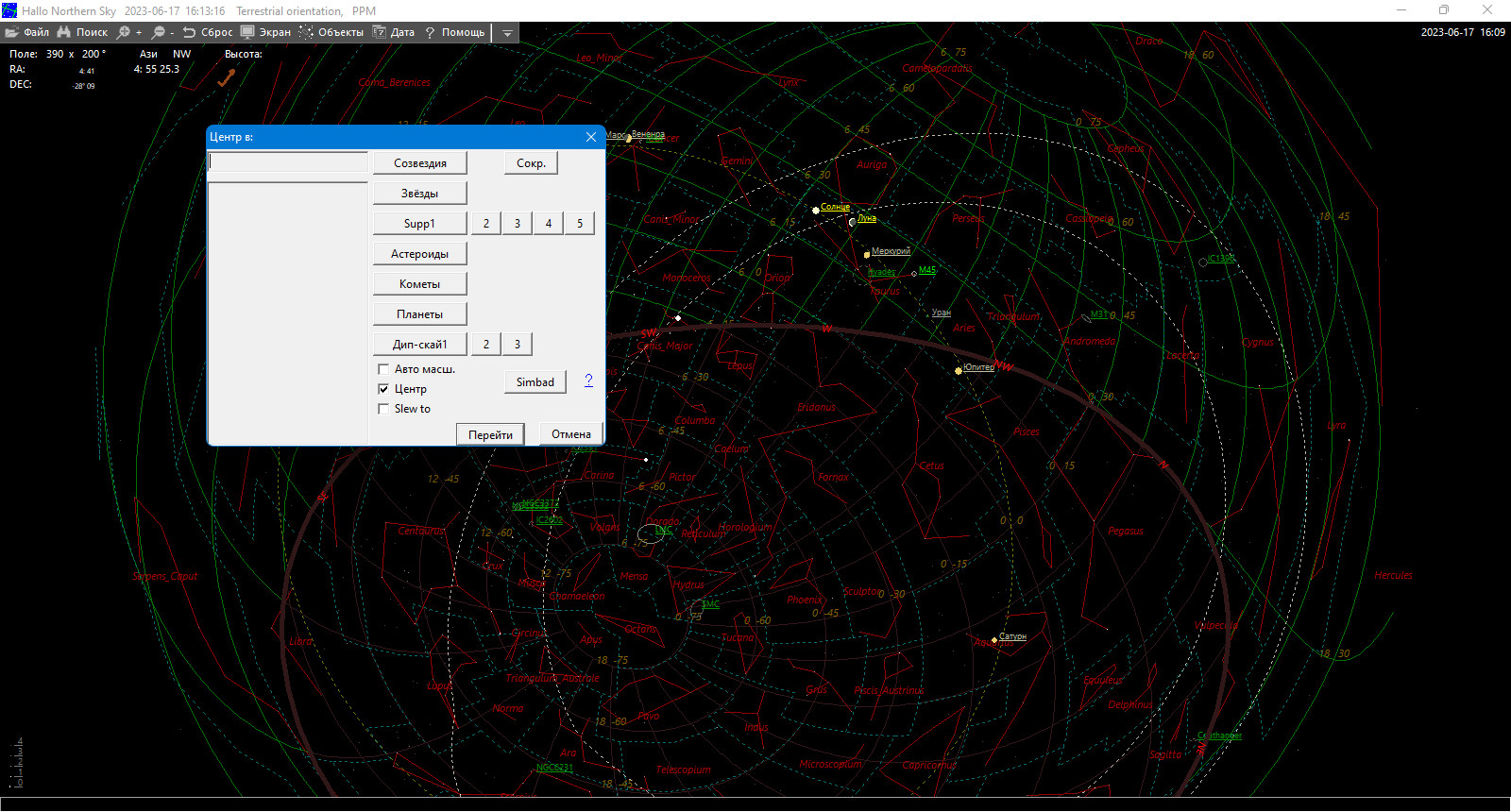Enable the Авто масш. checkbox
Viewport: 1511px width, 812px height.
coord(383,369)
